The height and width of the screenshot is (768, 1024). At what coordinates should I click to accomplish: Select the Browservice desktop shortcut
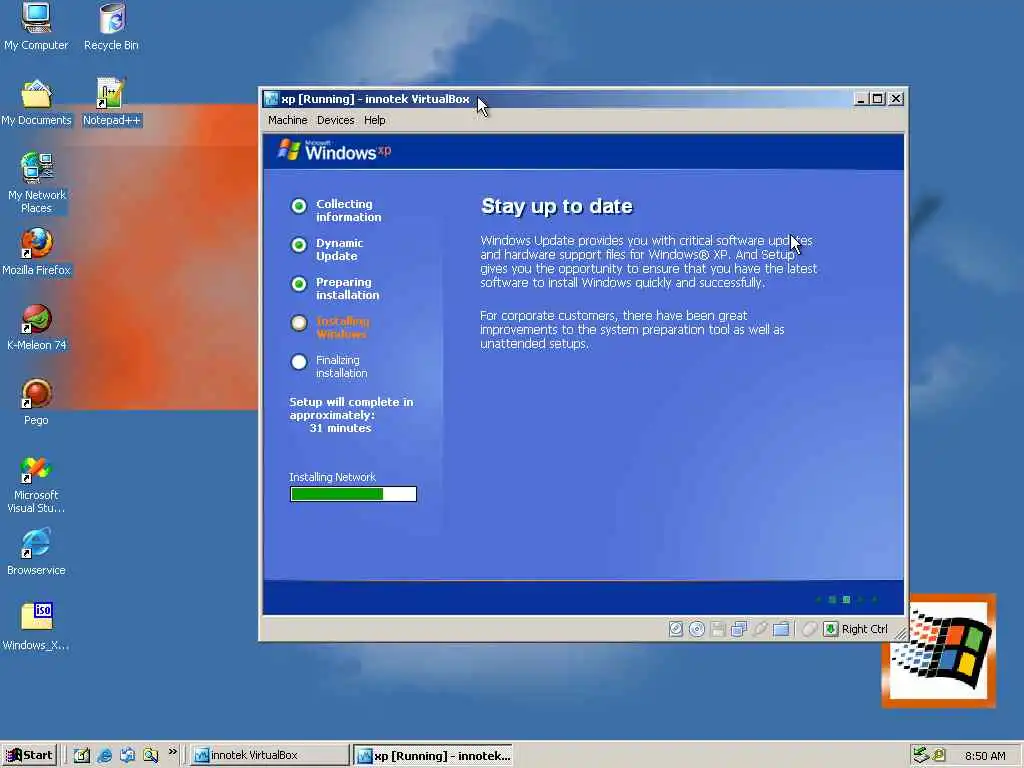[x=36, y=552]
